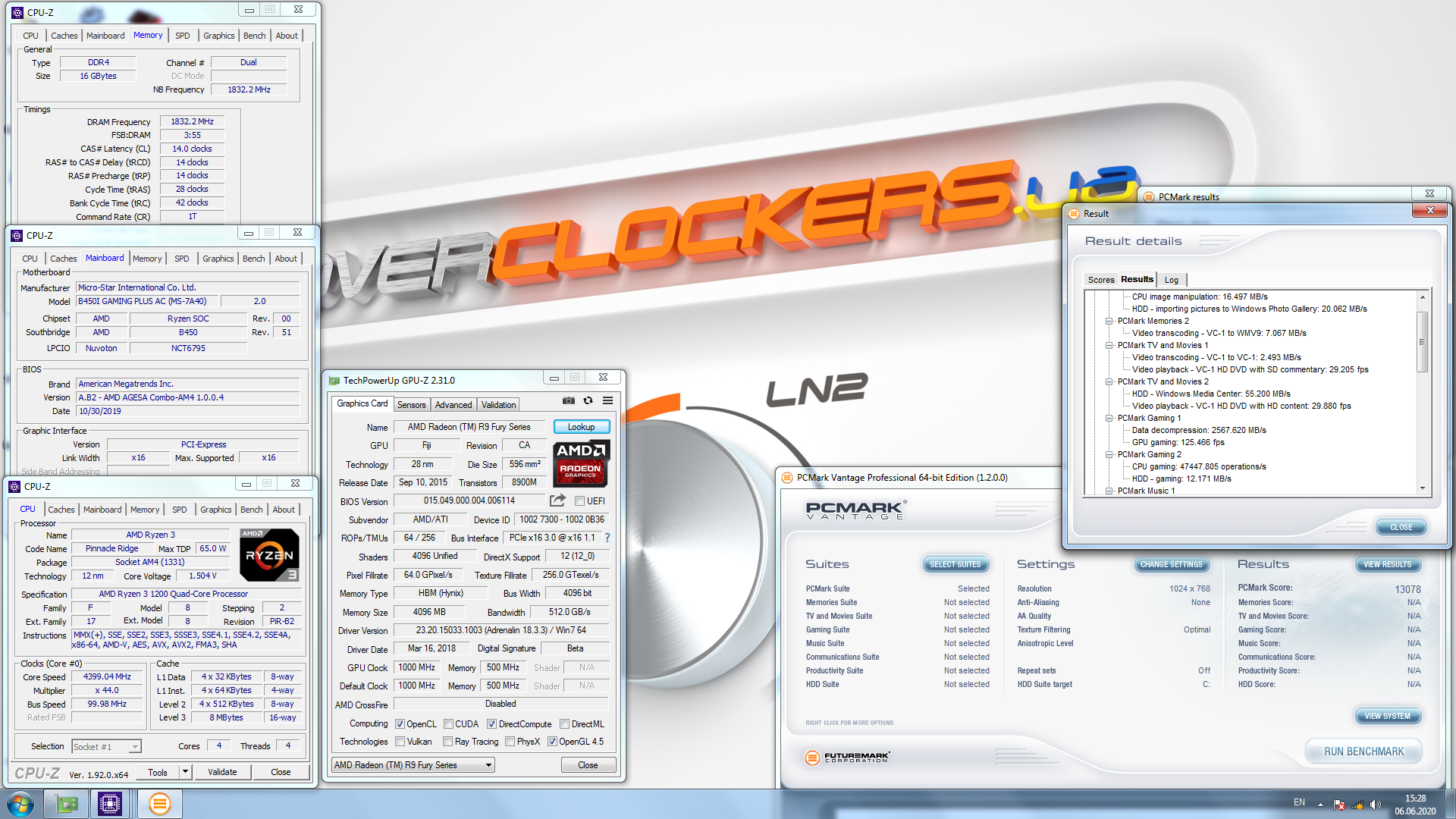Click the SELECT SUITES button
Screen dimensions: 1456x819
(x=955, y=564)
